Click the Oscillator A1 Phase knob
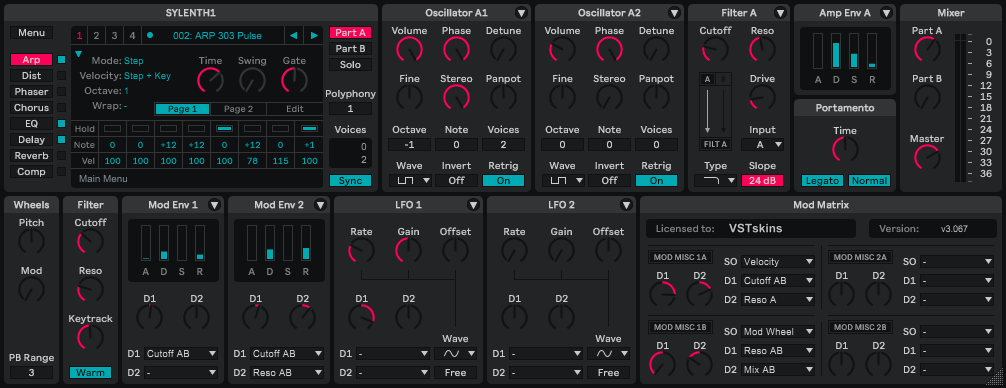 (x=456, y=49)
